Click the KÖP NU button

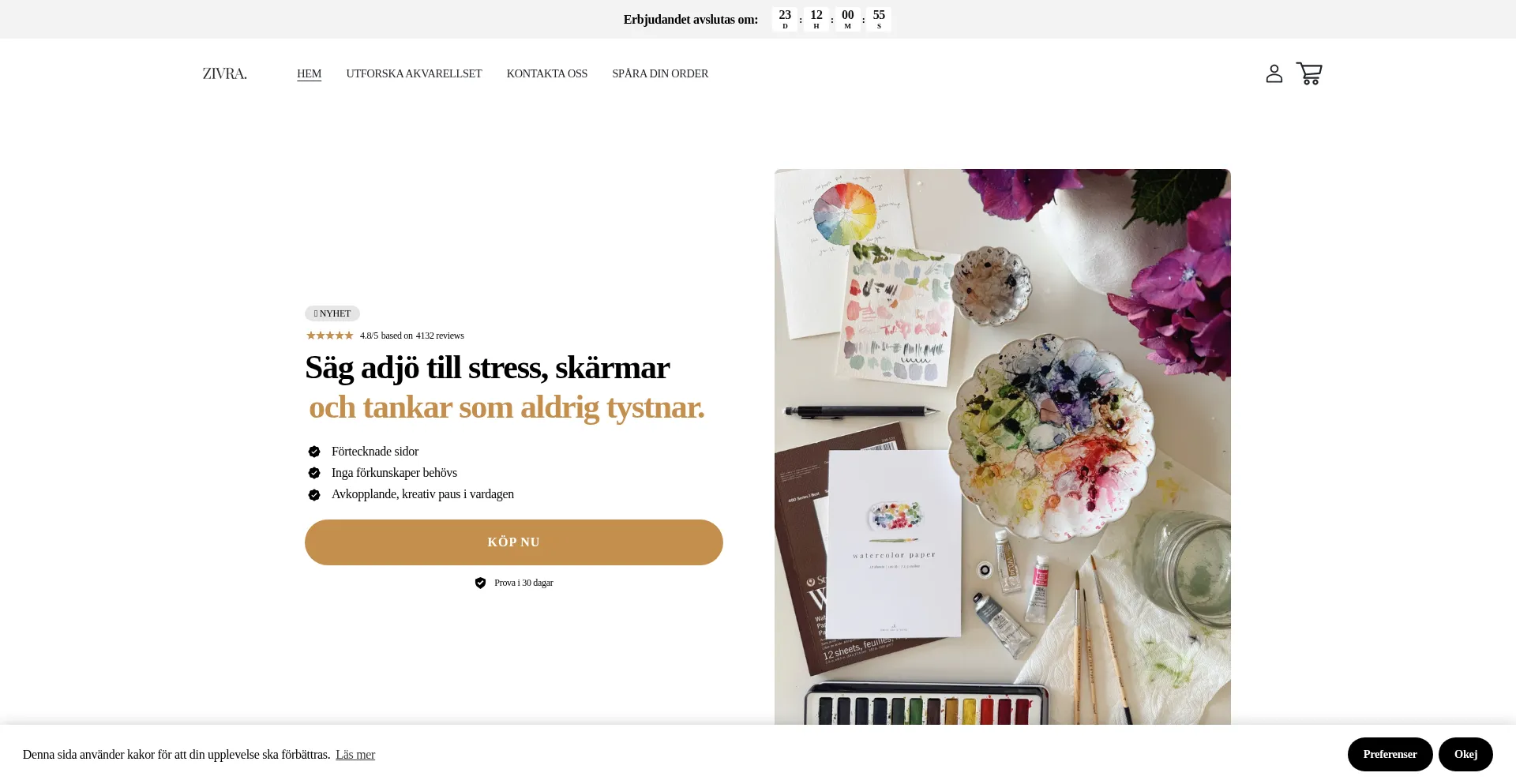coord(514,542)
